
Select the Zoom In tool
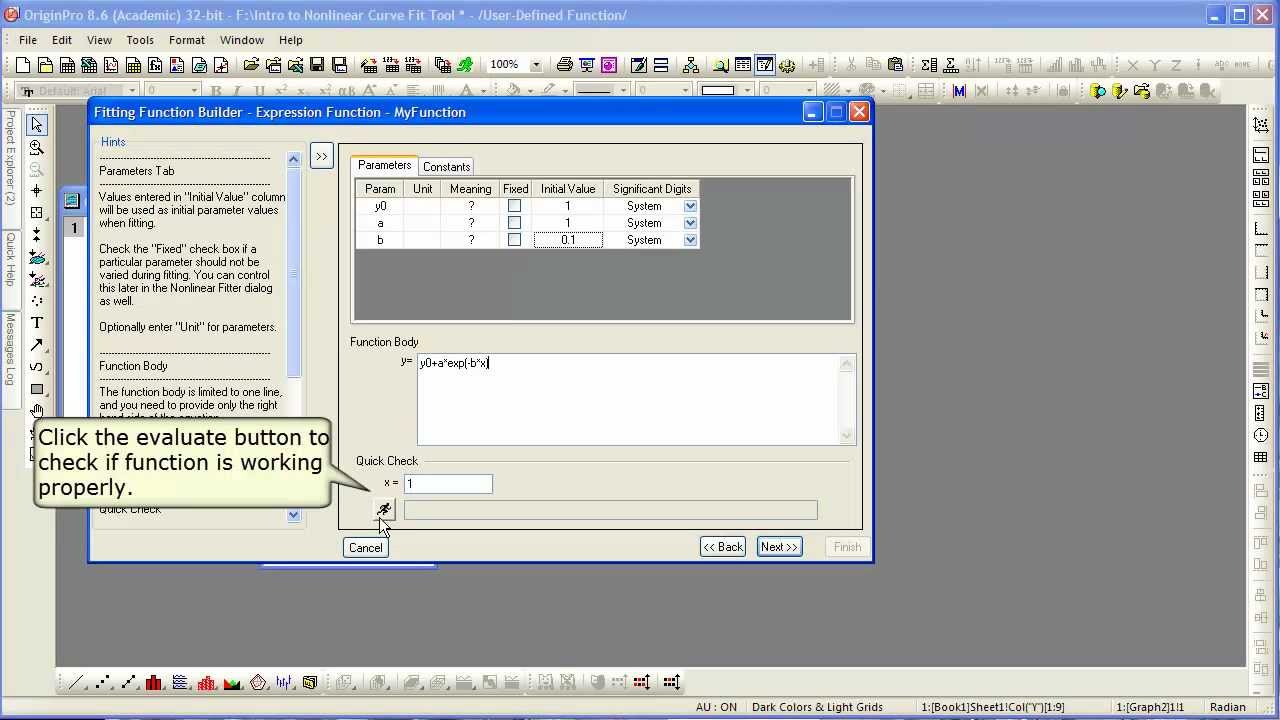(37, 147)
